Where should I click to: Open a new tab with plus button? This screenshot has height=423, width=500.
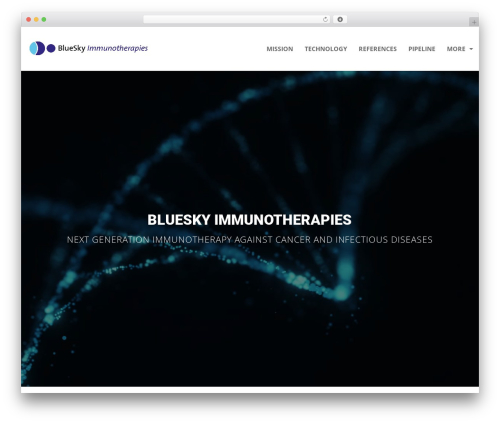474,22
